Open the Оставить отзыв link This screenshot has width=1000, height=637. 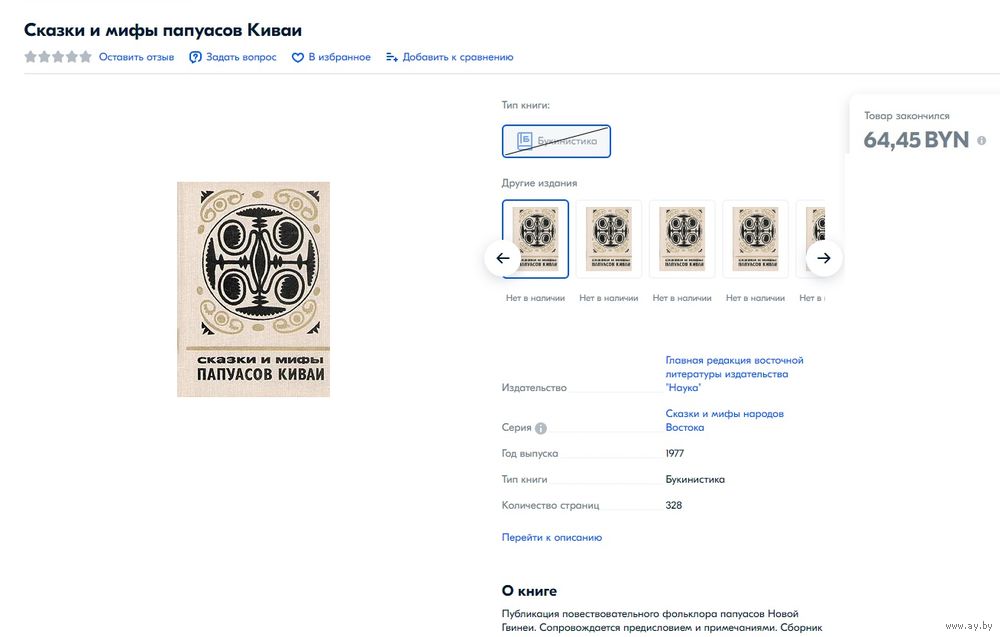(x=136, y=57)
